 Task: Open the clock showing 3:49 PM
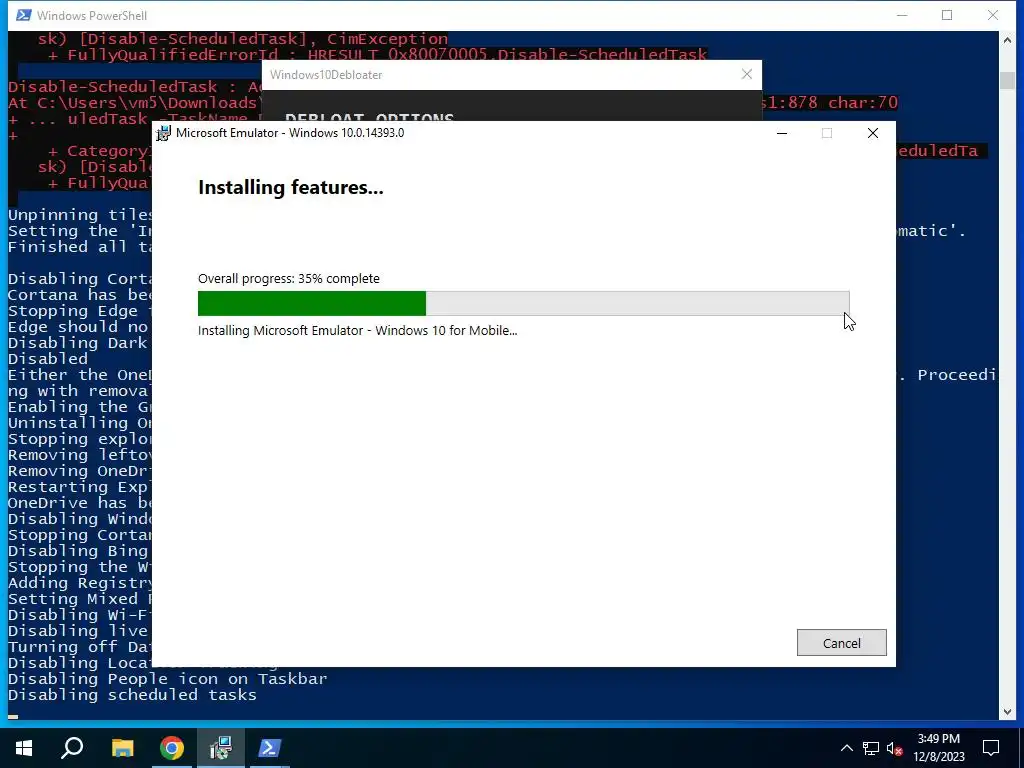[x=938, y=748]
